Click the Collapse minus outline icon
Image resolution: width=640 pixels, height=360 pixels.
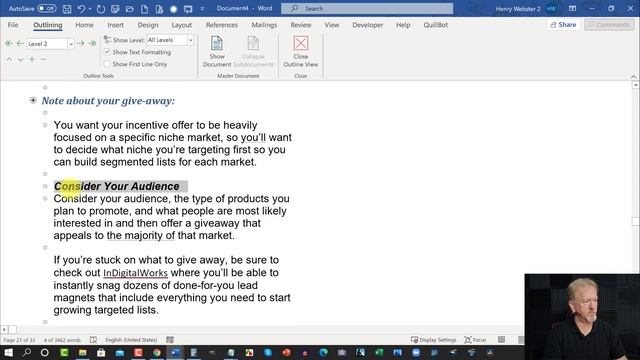(43, 60)
